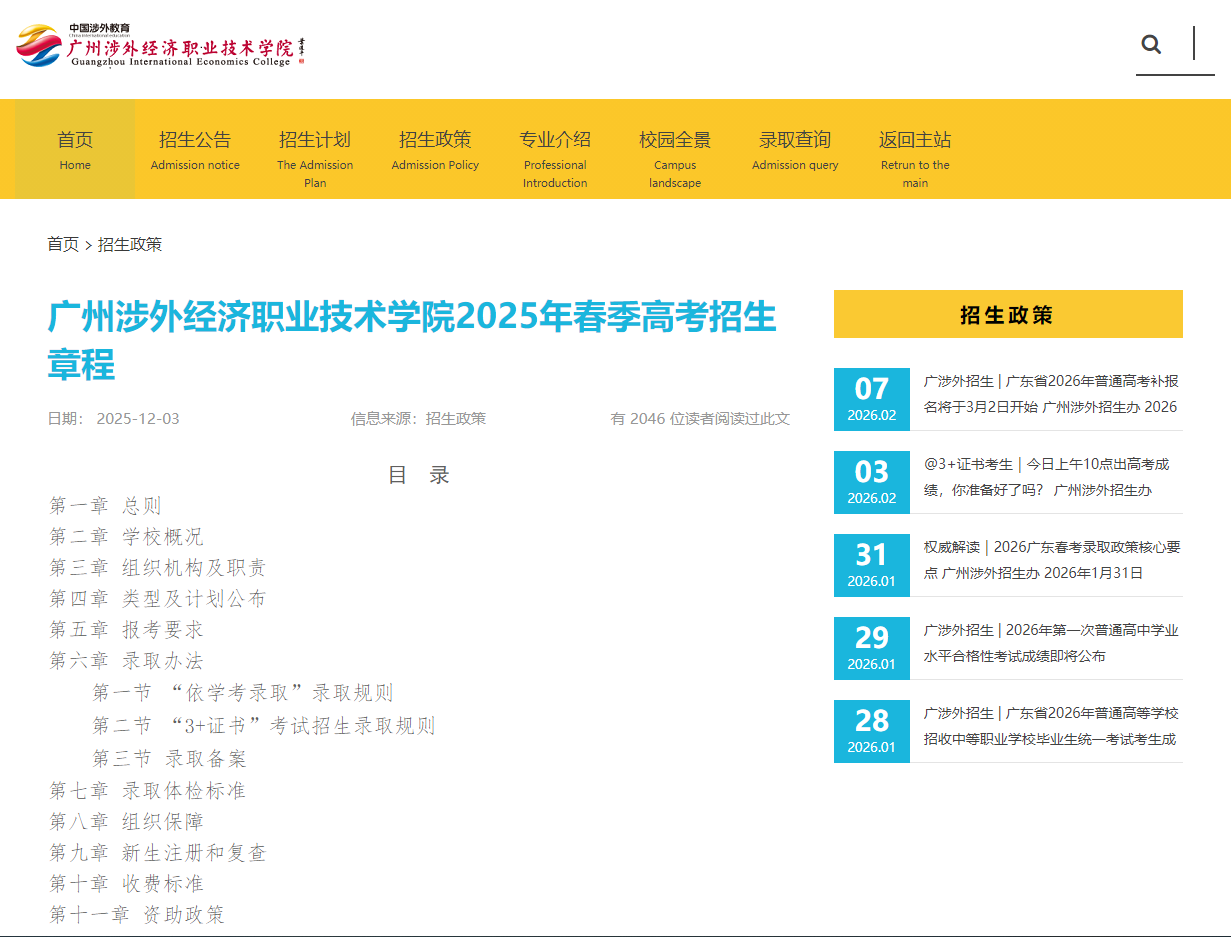Click the blue date block showing 29 2026.01

pos(871,648)
